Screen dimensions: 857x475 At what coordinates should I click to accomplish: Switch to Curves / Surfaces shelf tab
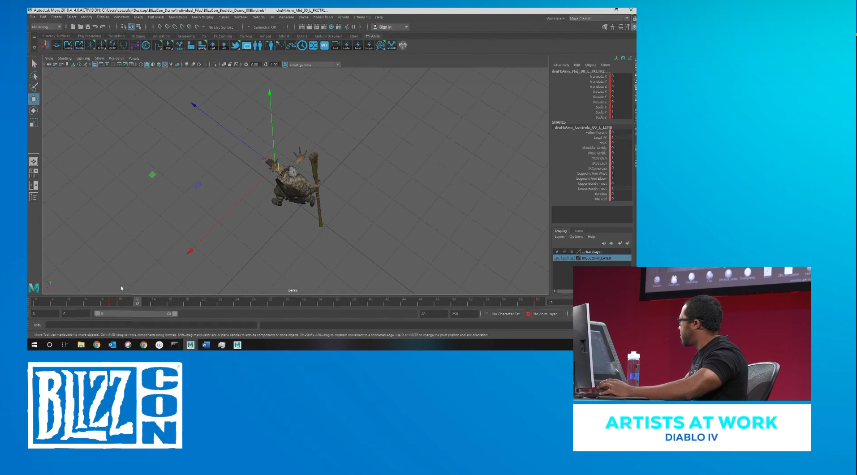point(56,36)
